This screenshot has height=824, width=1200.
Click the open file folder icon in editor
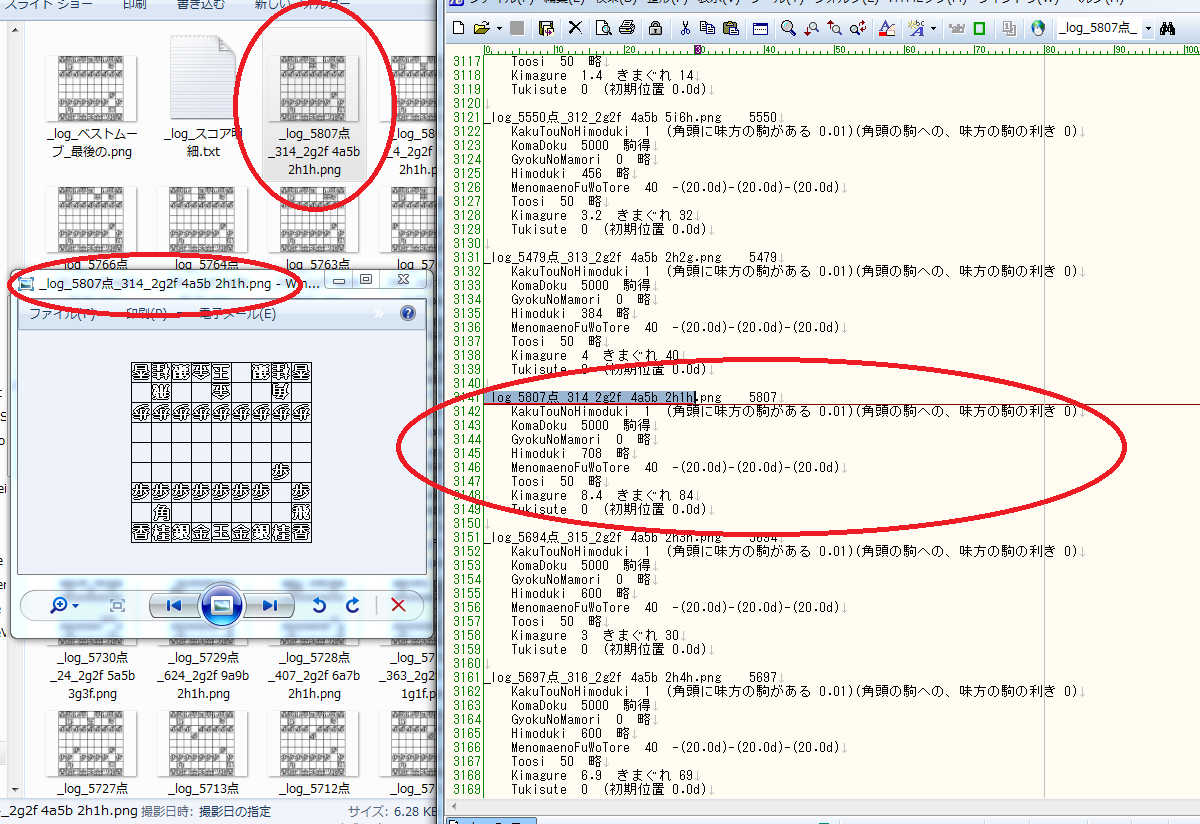pyautogui.click(x=481, y=28)
